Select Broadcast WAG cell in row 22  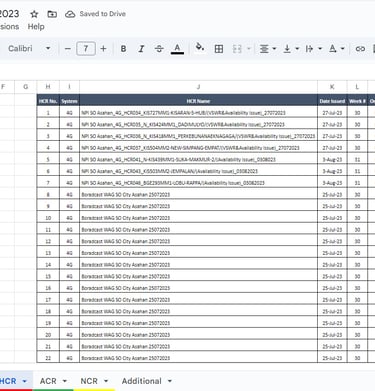[x=198, y=358]
